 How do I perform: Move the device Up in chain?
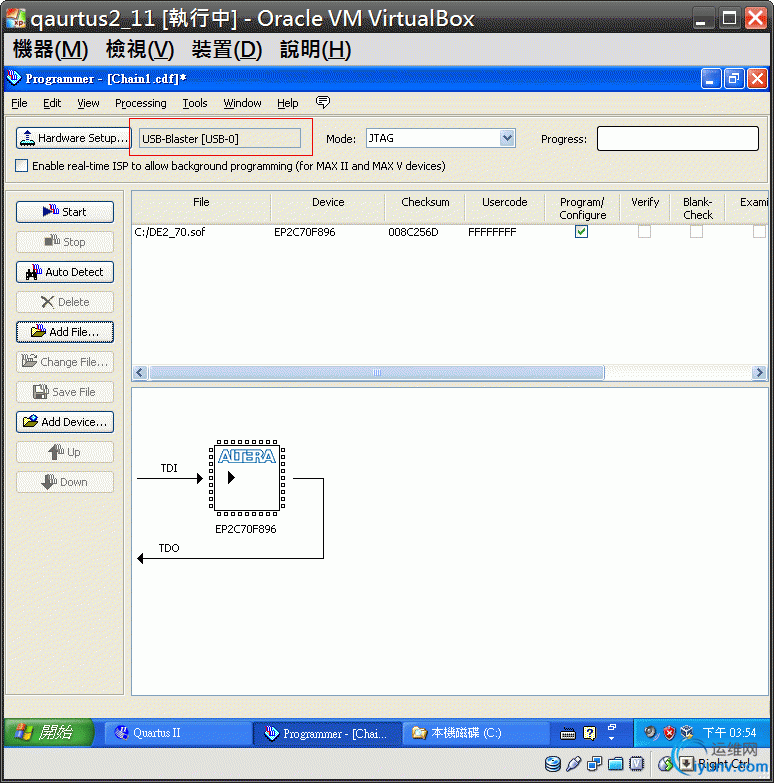click(x=65, y=452)
